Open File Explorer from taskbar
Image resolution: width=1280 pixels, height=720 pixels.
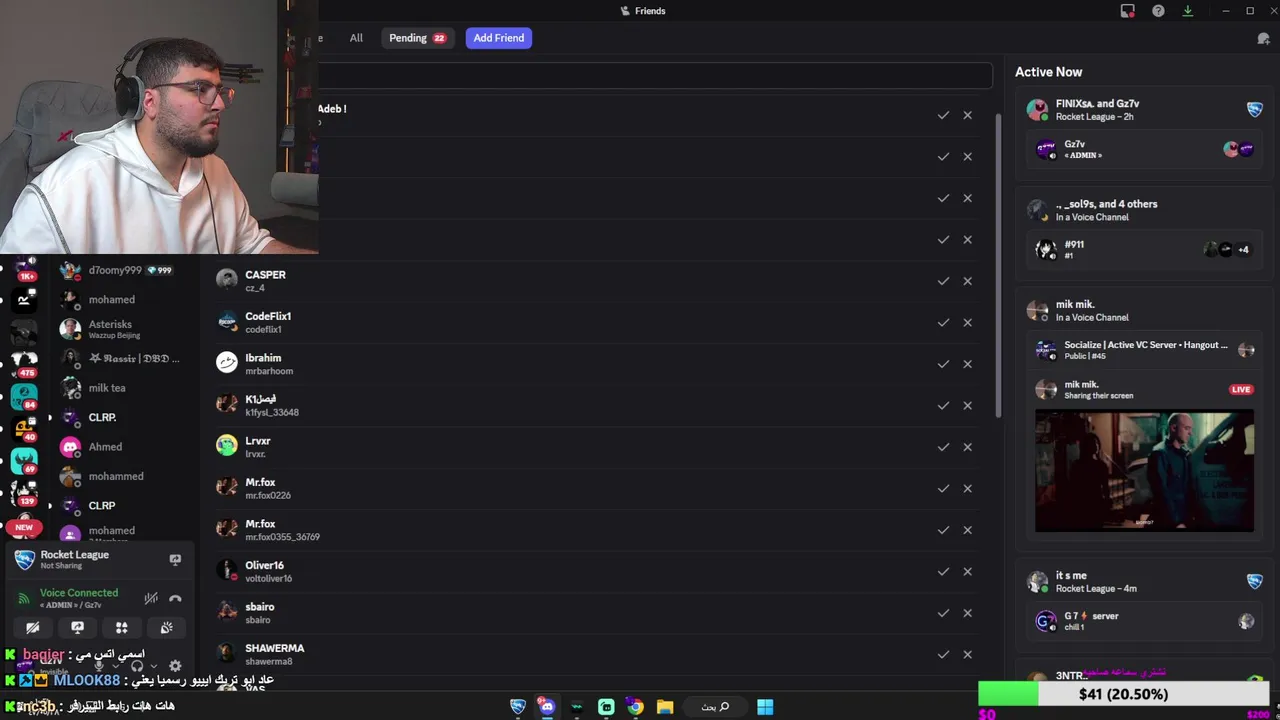click(x=665, y=707)
